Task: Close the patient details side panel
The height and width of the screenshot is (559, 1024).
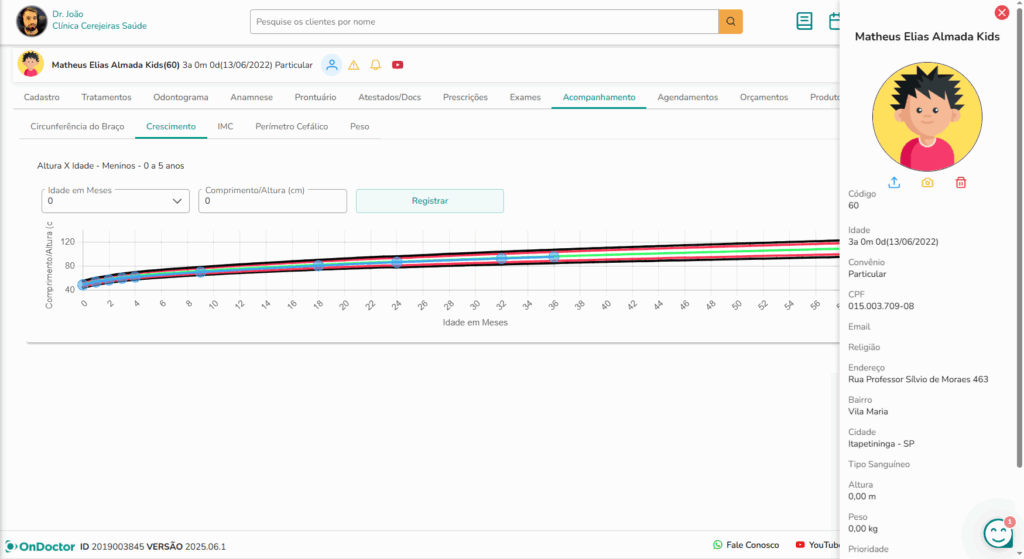Action: coord(1001,13)
